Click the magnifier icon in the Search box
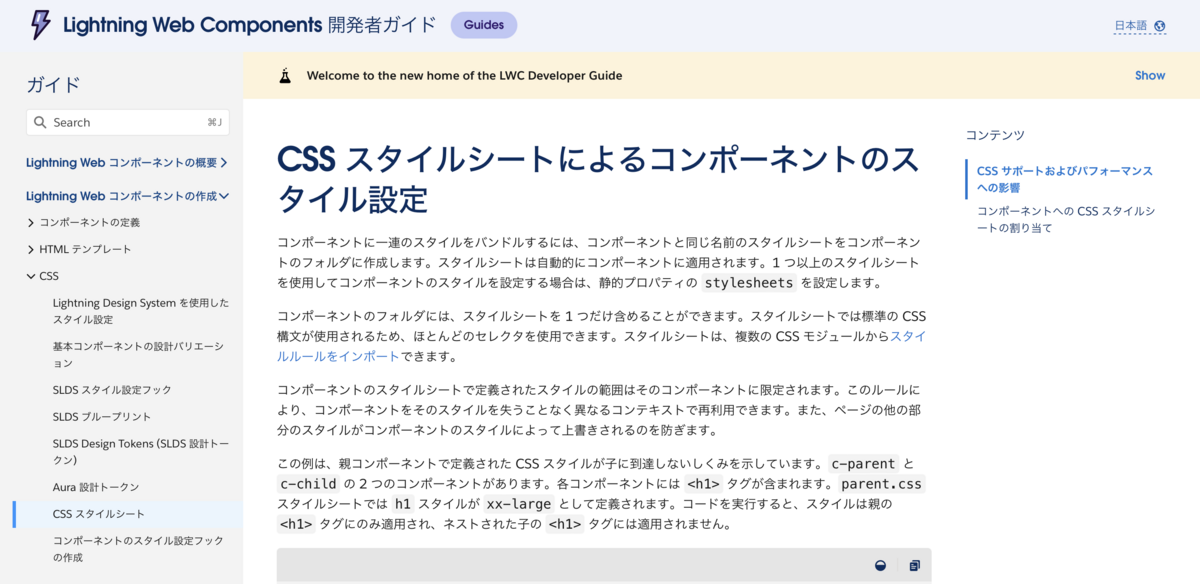Viewport: 1200px width, 584px height. [40, 122]
